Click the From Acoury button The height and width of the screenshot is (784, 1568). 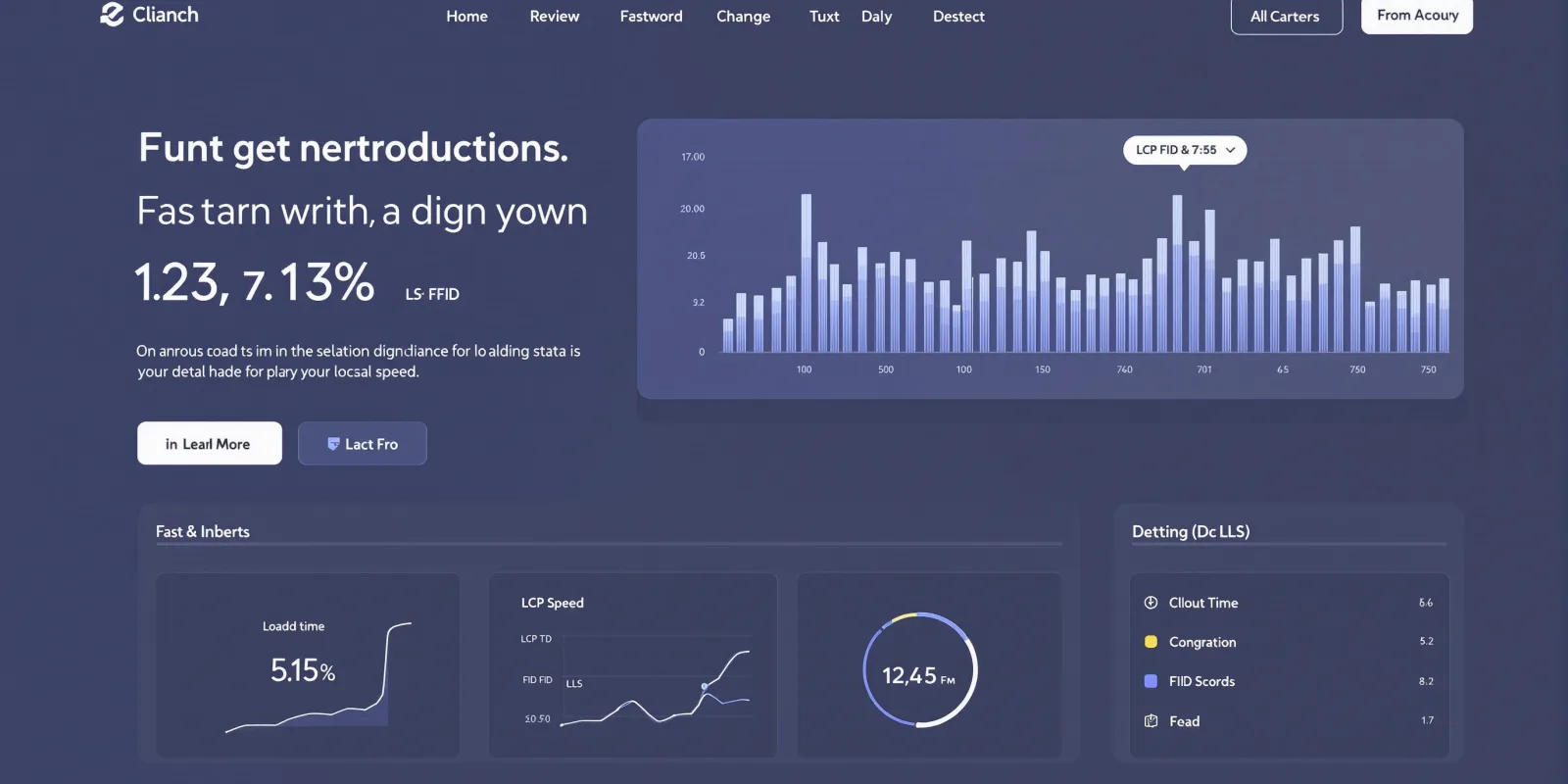pyautogui.click(x=1417, y=16)
